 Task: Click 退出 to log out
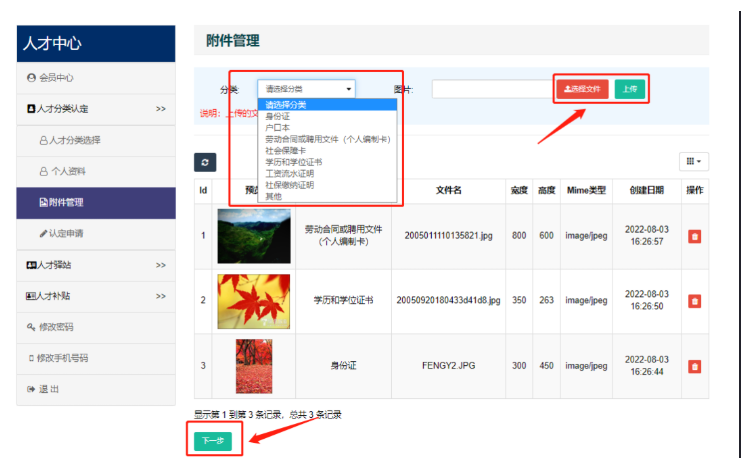tap(96, 389)
